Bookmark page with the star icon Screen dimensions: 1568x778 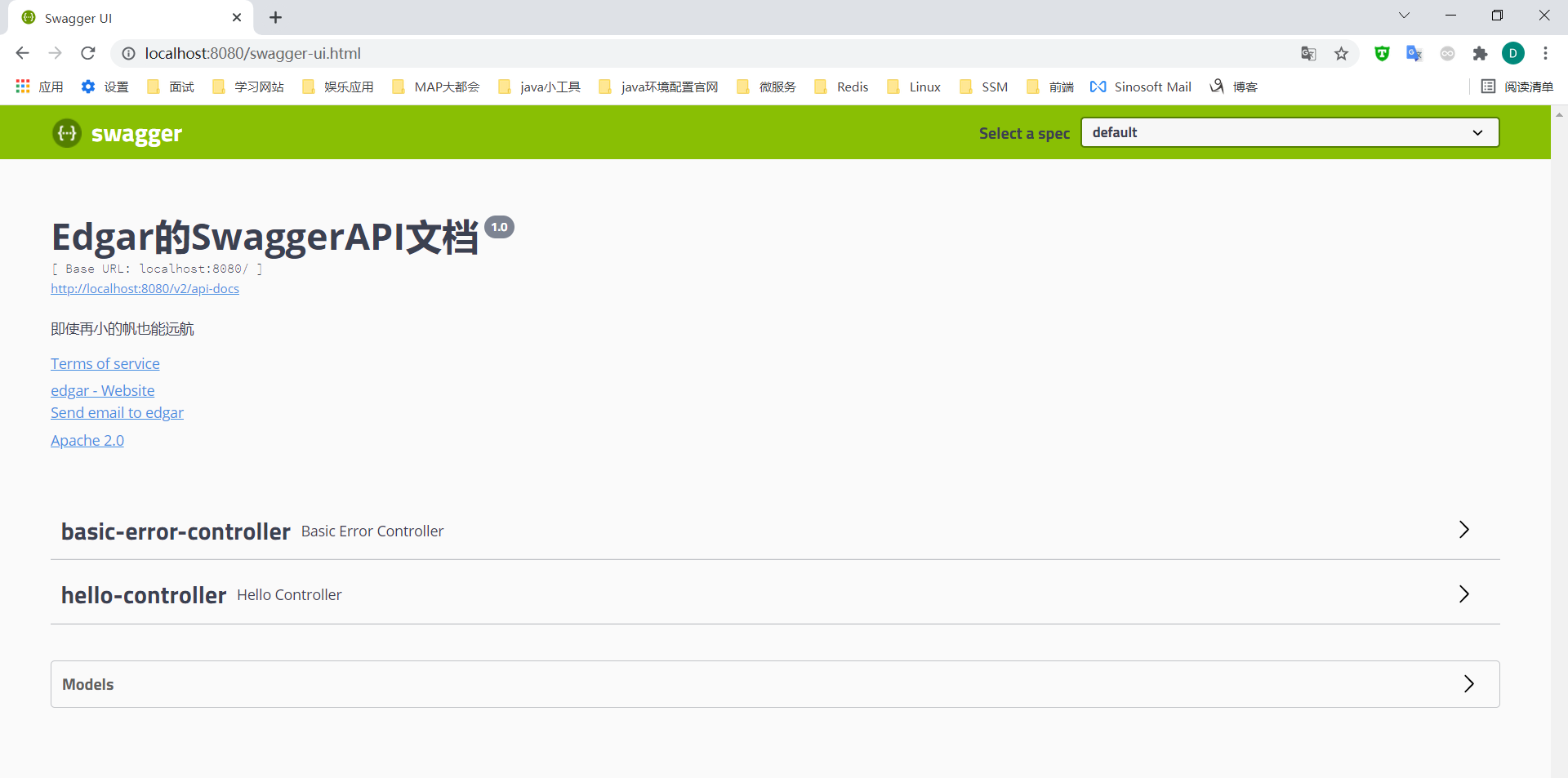[1341, 54]
